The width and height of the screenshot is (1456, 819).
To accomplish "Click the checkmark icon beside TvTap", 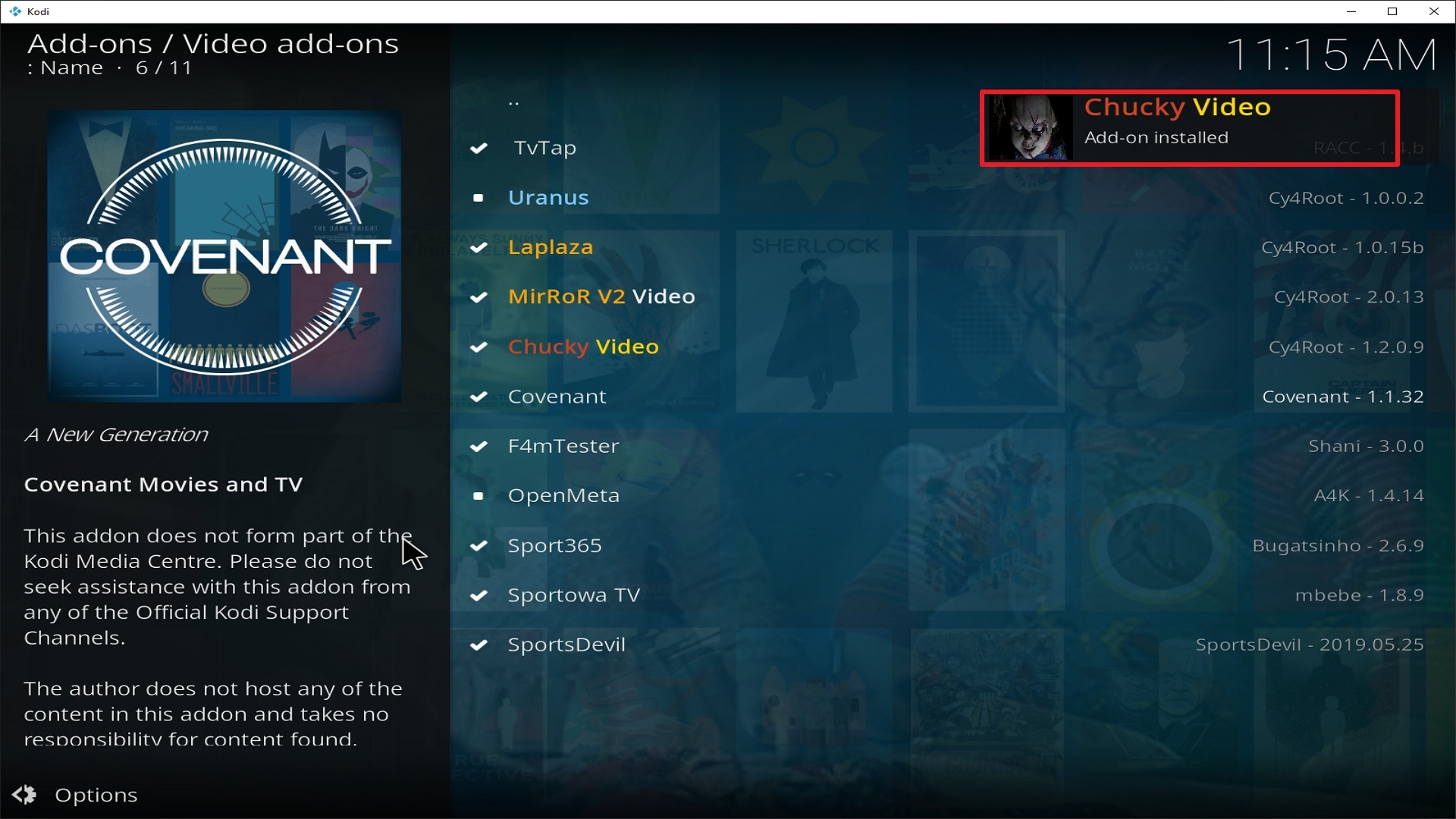I will pos(479,148).
